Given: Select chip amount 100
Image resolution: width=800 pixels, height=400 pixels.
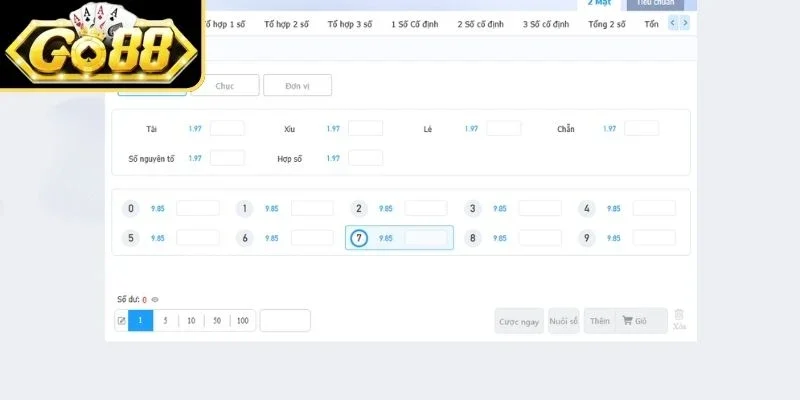Looking at the screenshot, I should pyautogui.click(x=243, y=321).
